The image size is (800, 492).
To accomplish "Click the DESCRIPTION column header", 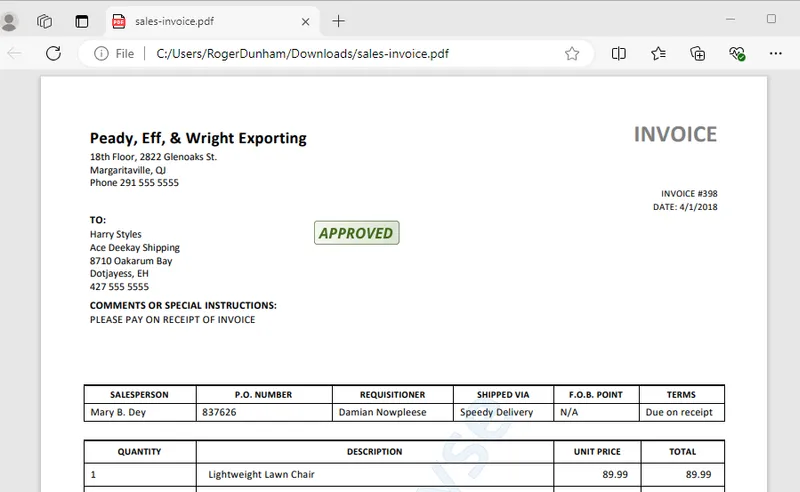I will tap(374, 452).
